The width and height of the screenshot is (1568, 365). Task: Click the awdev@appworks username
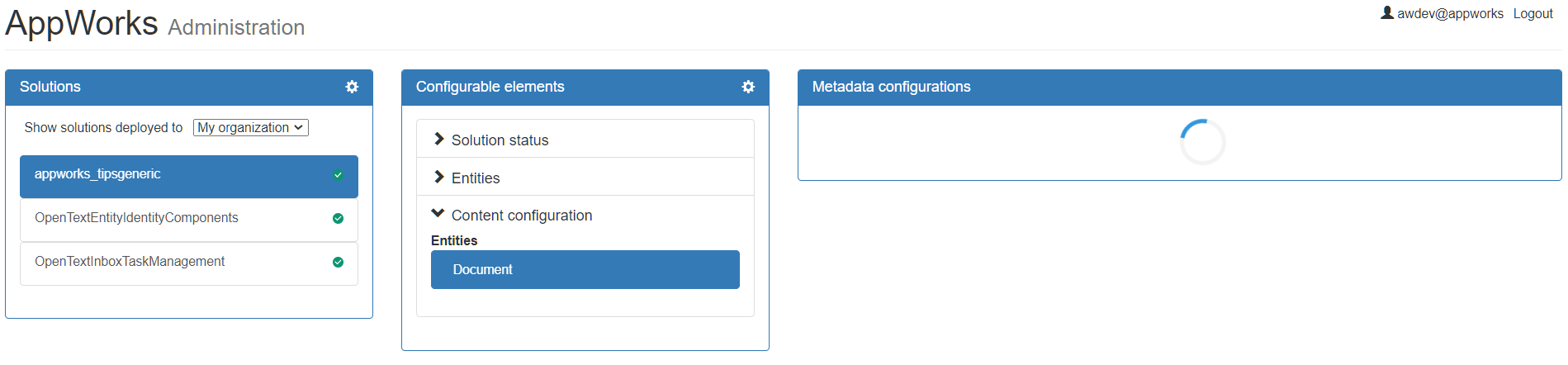pos(1450,14)
